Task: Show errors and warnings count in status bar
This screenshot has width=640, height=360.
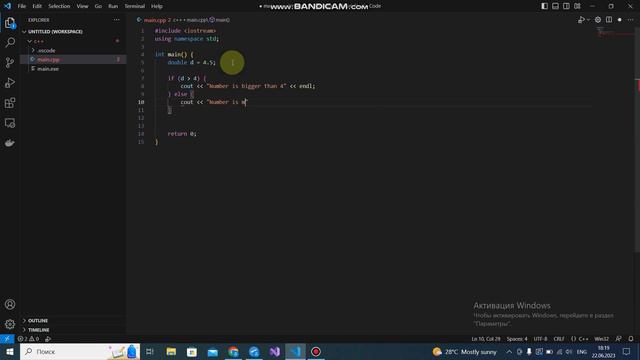Action: pyautogui.click(x=28, y=339)
